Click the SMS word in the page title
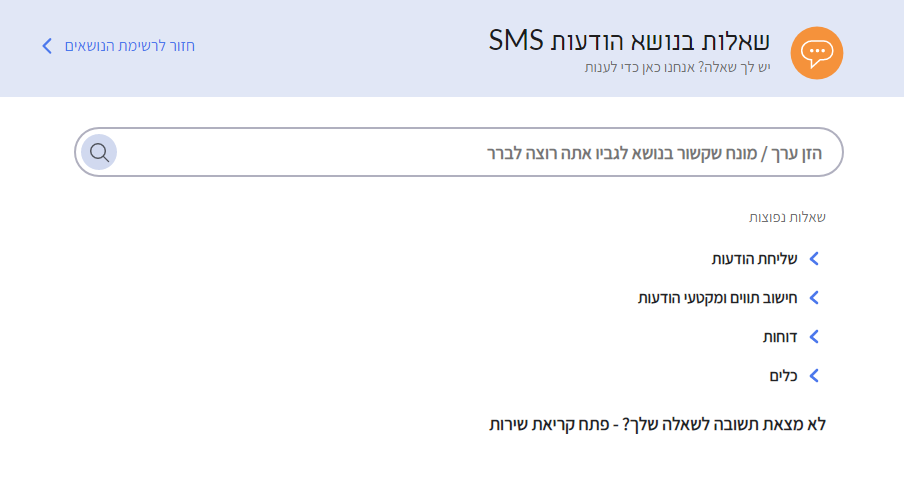 click(516, 41)
